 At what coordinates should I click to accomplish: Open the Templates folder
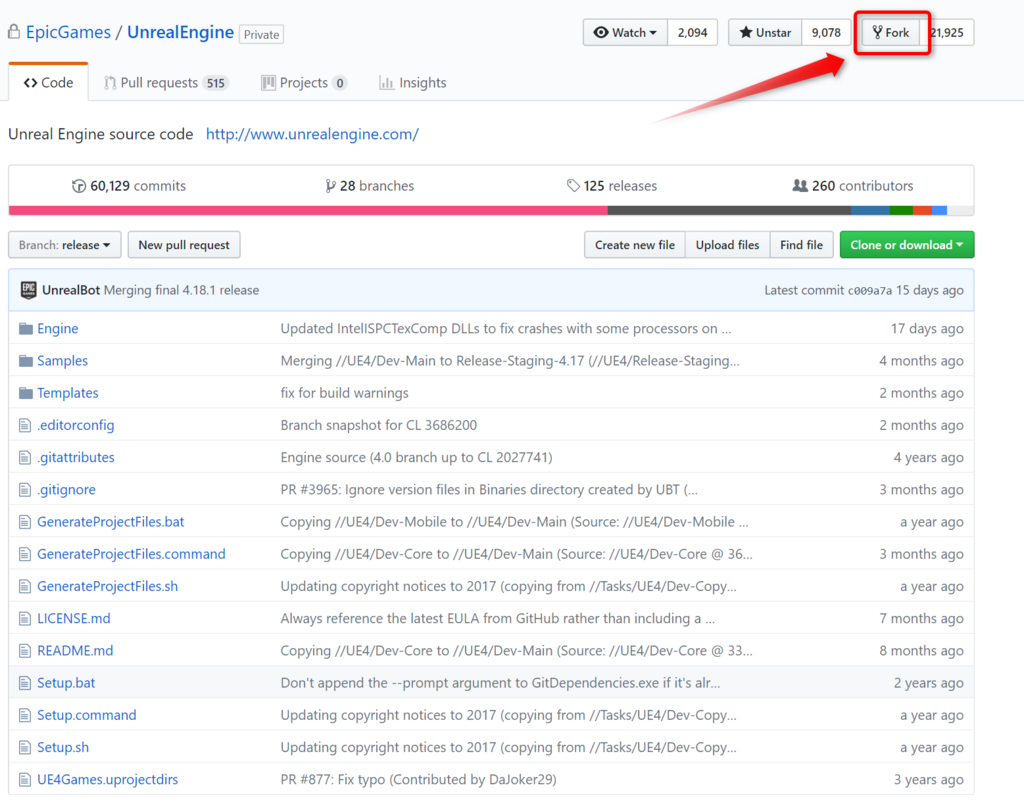[x=67, y=393]
